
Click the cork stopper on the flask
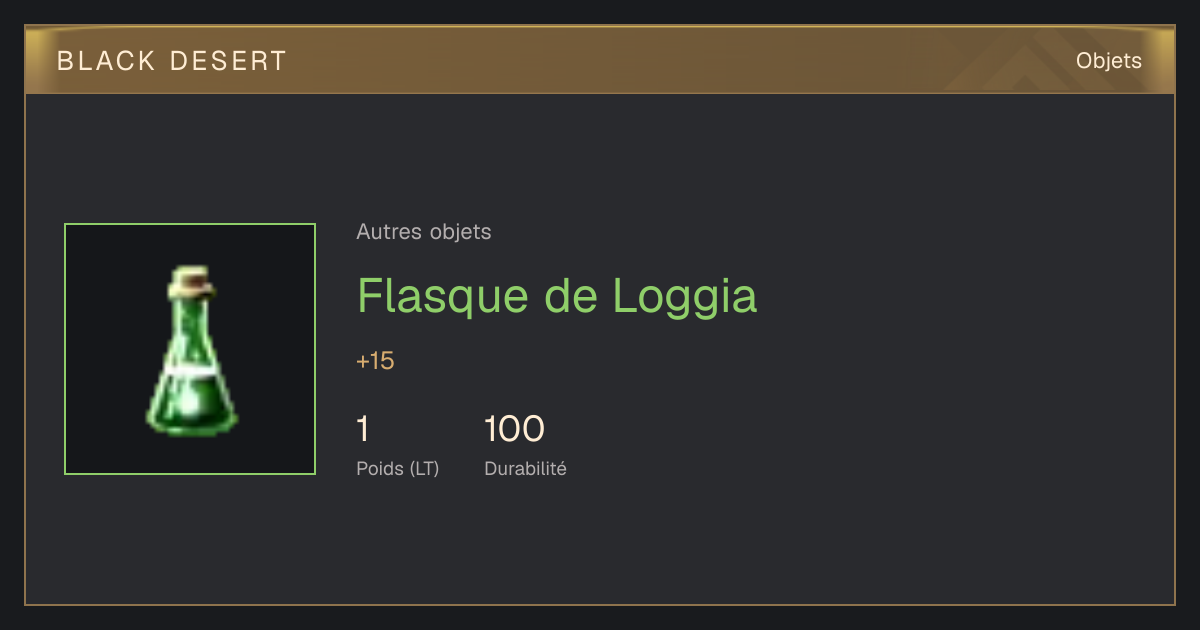(x=192, y=281)
